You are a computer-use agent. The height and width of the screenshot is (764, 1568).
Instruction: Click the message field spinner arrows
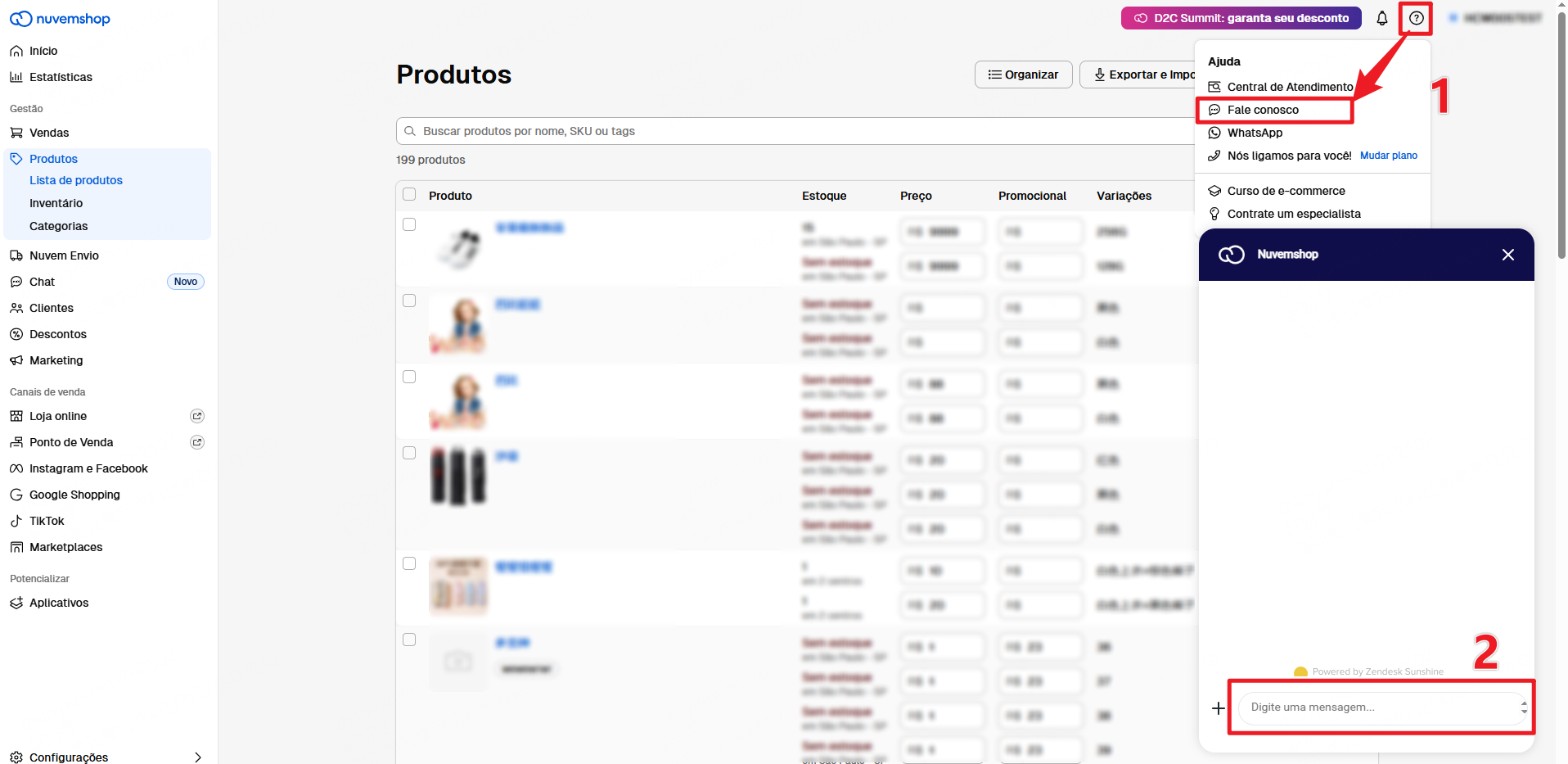point(1524,707)
